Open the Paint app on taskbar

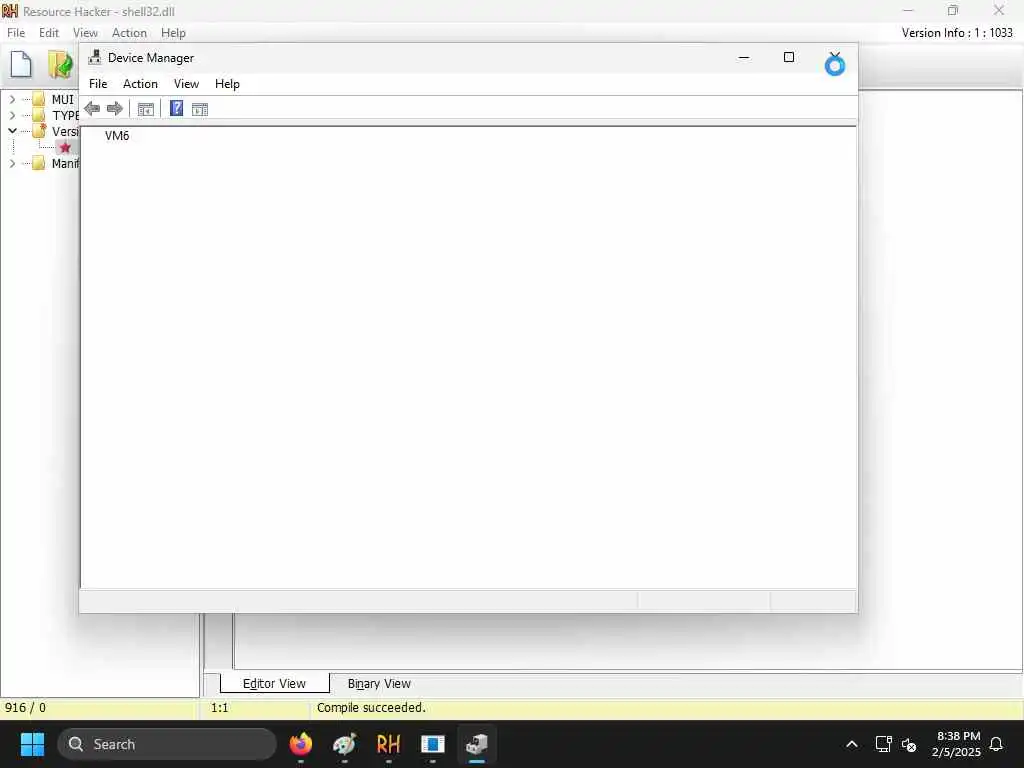coord(345,744)
